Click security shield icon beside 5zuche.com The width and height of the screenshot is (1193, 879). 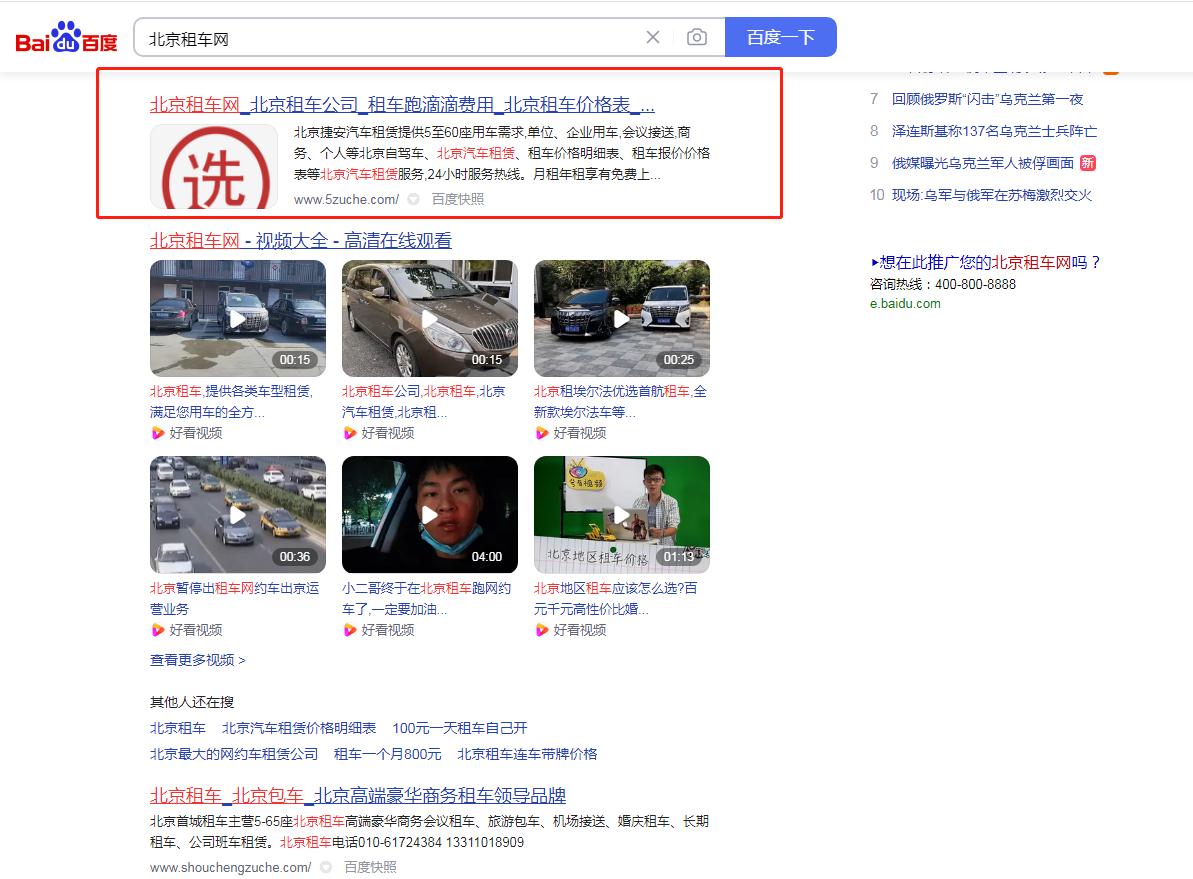click(413, 199)
